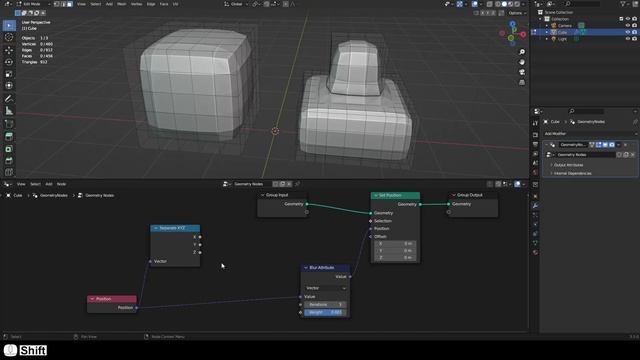The image size is (640, 360).
Task: Expand the Output Attributes panel
Action: tap(569, 165)
